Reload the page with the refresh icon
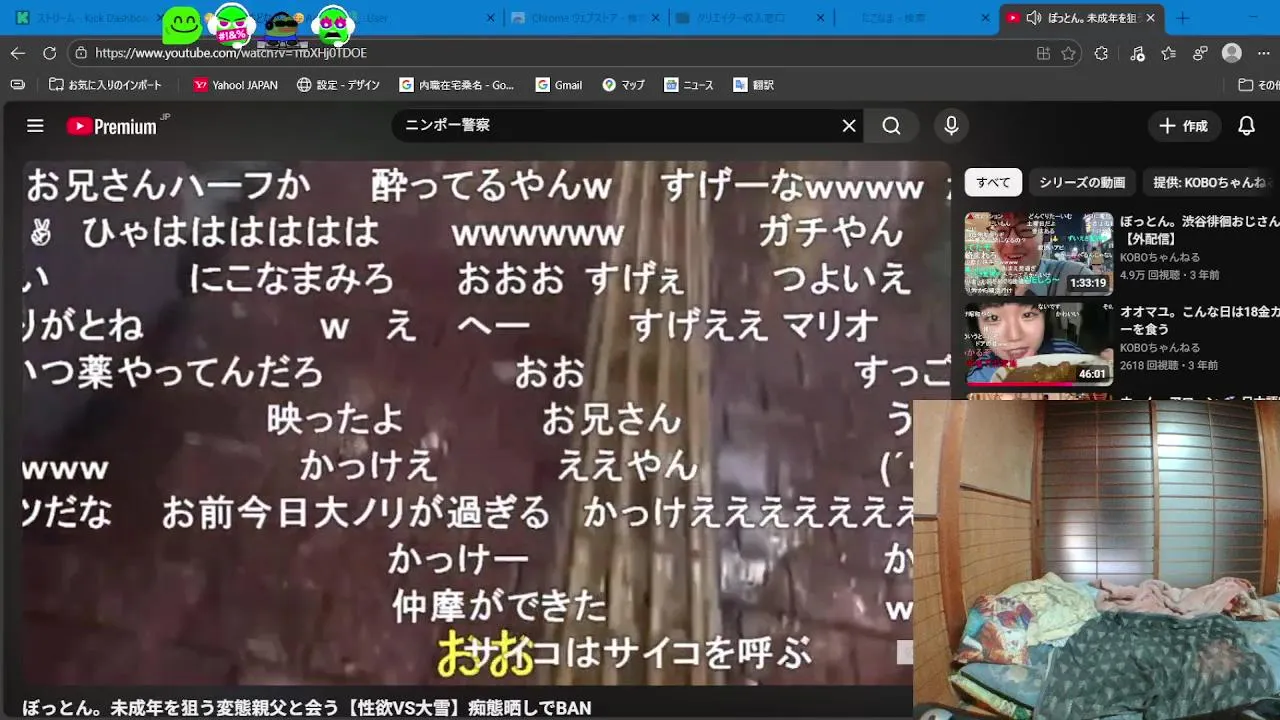 50,53
